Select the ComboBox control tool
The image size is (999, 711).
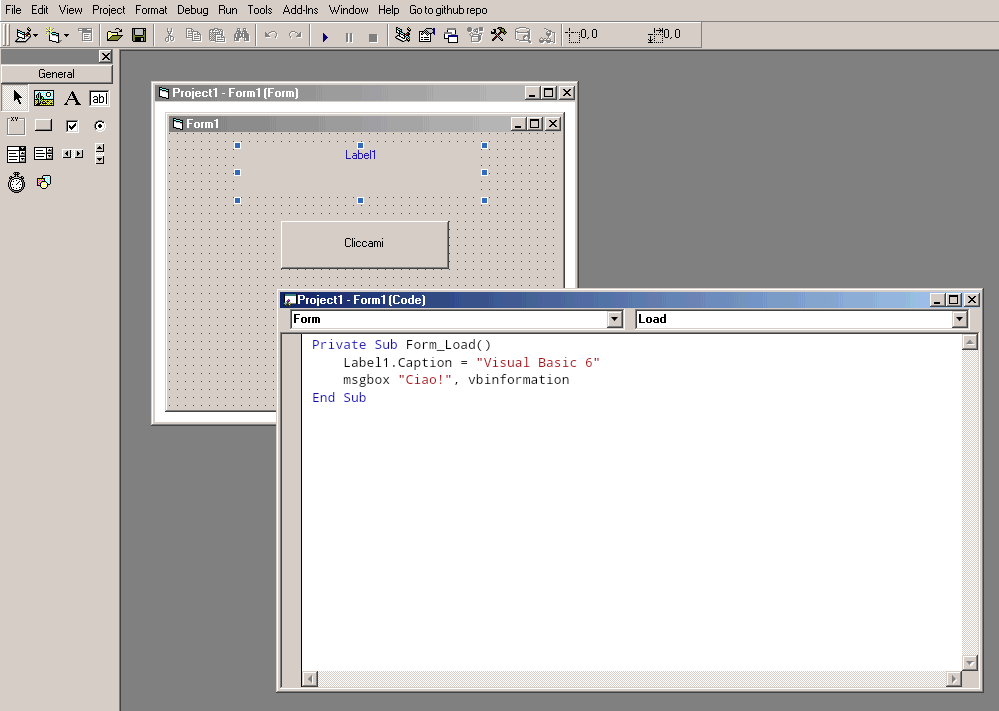(17, 154)
